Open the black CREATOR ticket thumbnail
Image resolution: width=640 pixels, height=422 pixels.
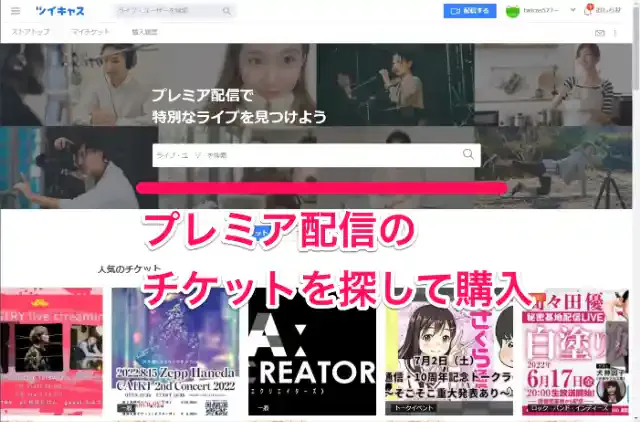(x=312, y=352)
